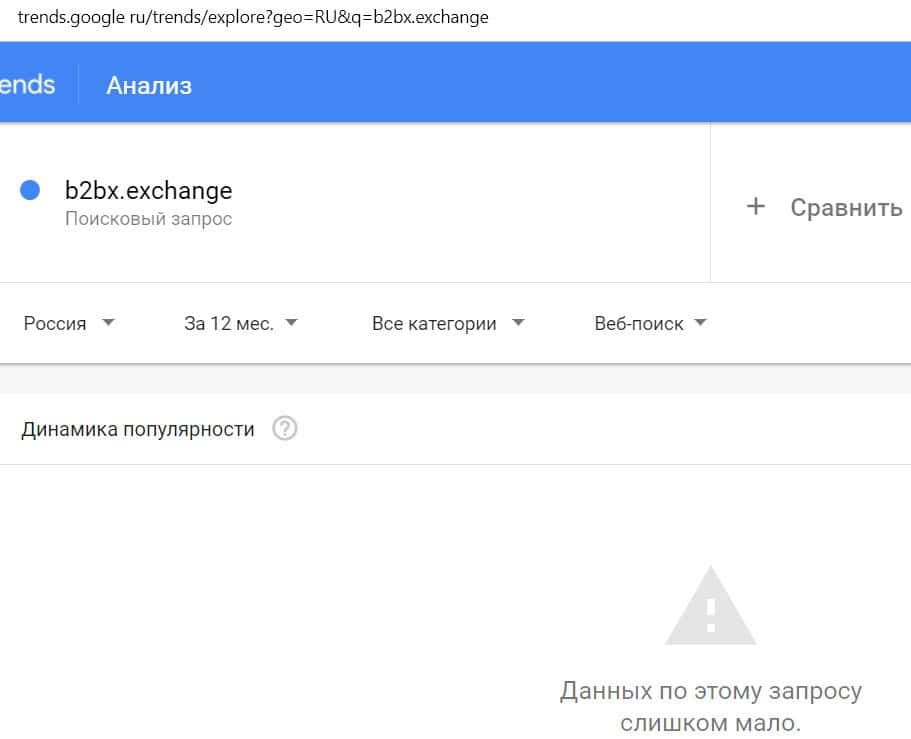Click the arrow beside Веб-поиск
The width and height of the screenshot is (911, 739).
(700, 323)
